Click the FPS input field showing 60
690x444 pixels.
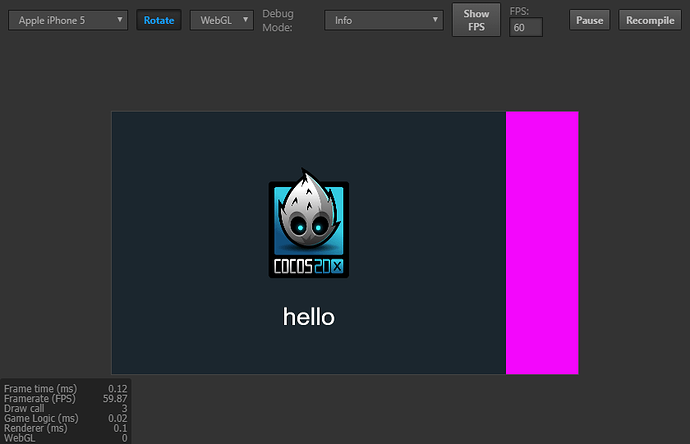[526, 27]
